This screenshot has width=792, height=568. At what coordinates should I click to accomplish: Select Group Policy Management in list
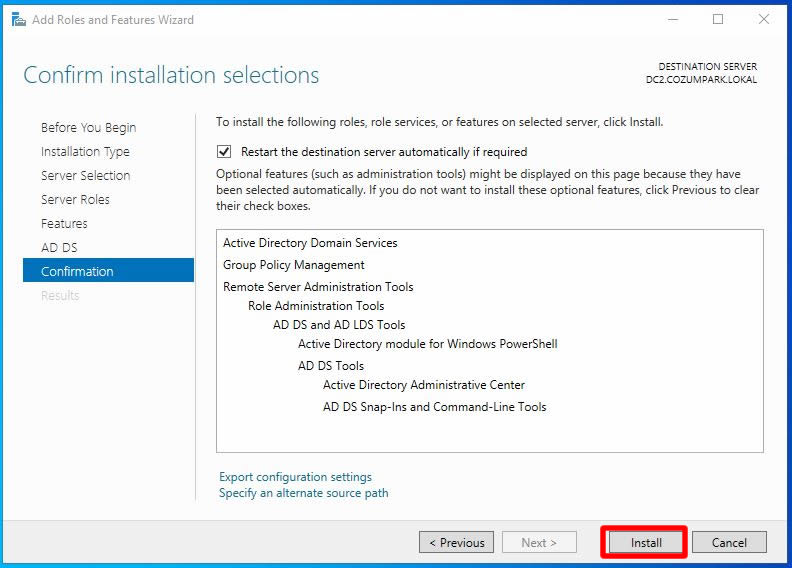[293, 265]
